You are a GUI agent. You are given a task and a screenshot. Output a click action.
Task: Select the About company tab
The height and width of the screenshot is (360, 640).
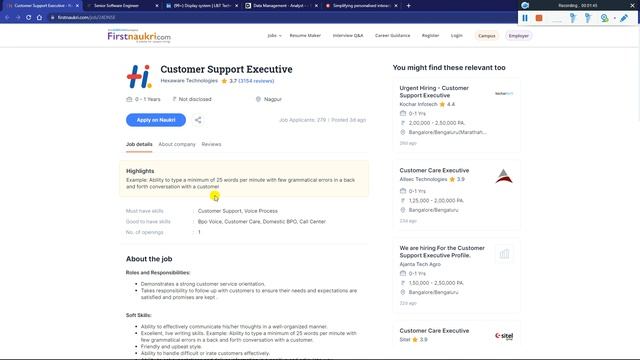point(177,144)
